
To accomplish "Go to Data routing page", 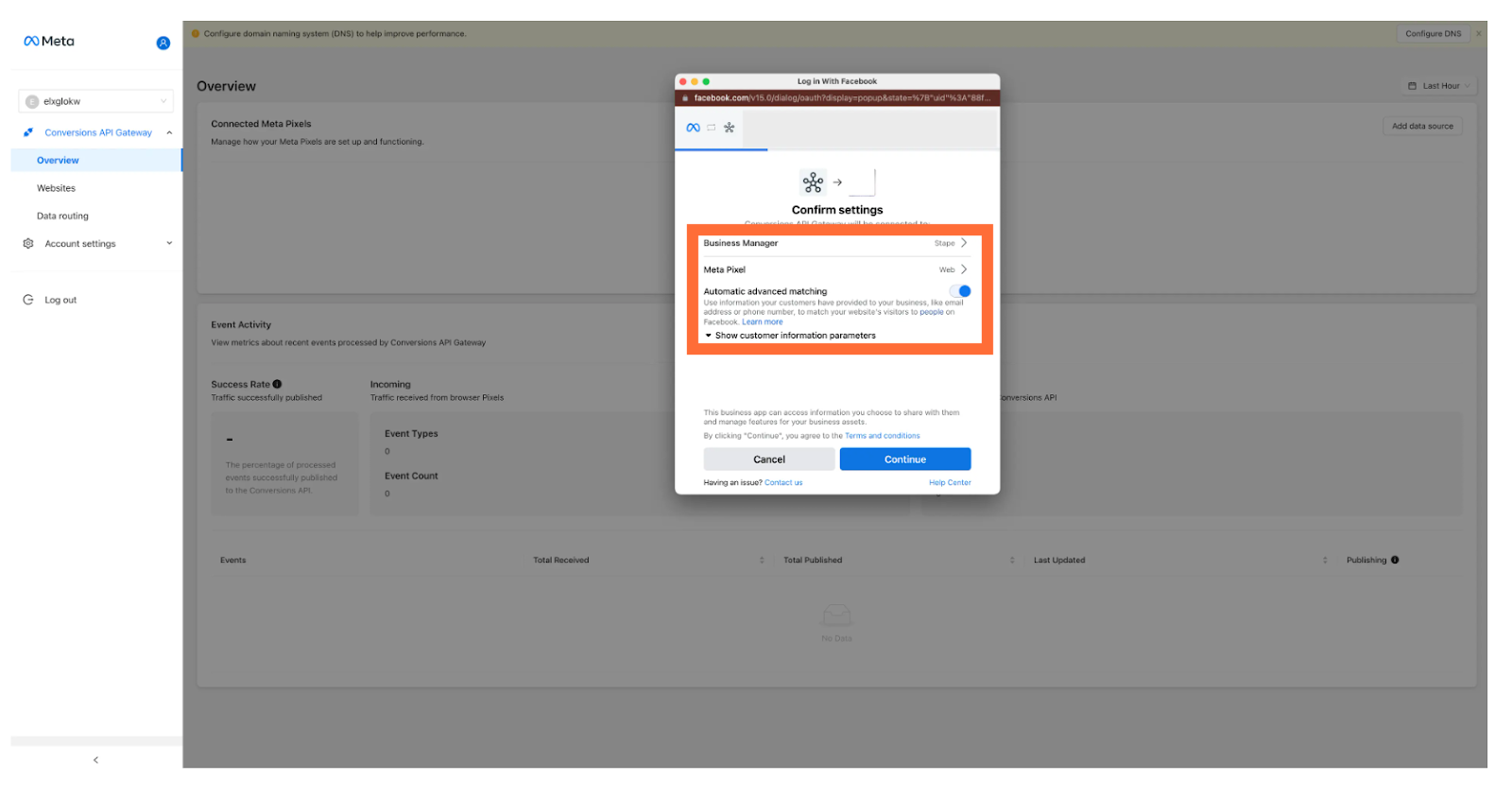I will click(x=62, y=216).
